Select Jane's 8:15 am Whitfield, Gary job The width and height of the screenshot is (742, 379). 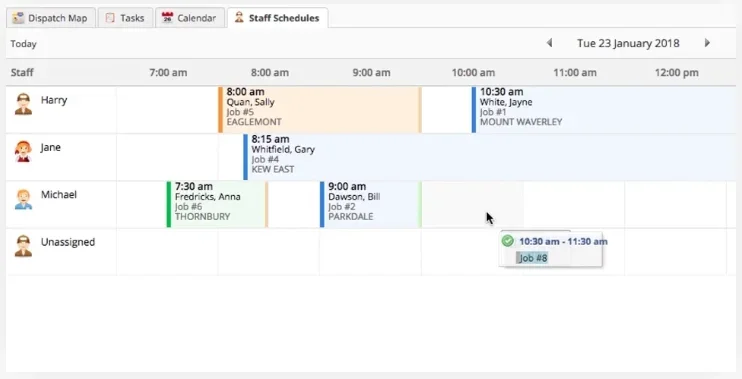(490, 157)
